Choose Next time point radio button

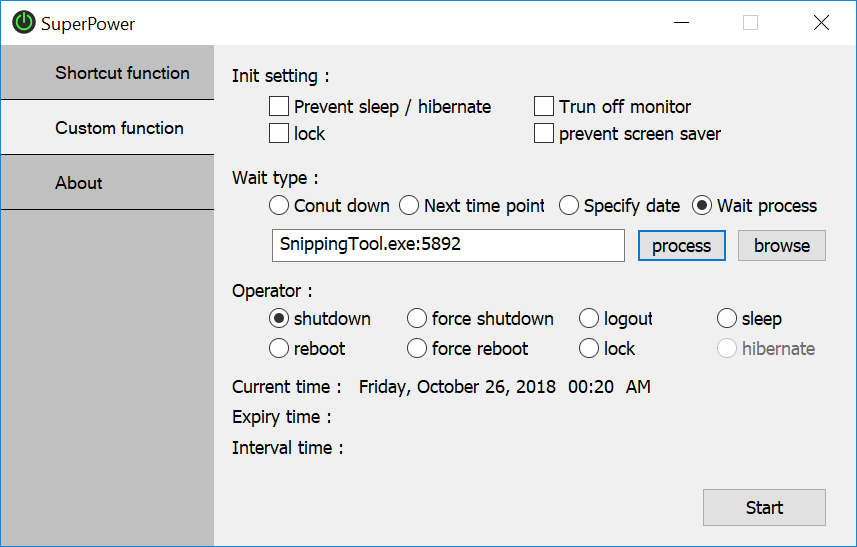(x=409, y=206)
